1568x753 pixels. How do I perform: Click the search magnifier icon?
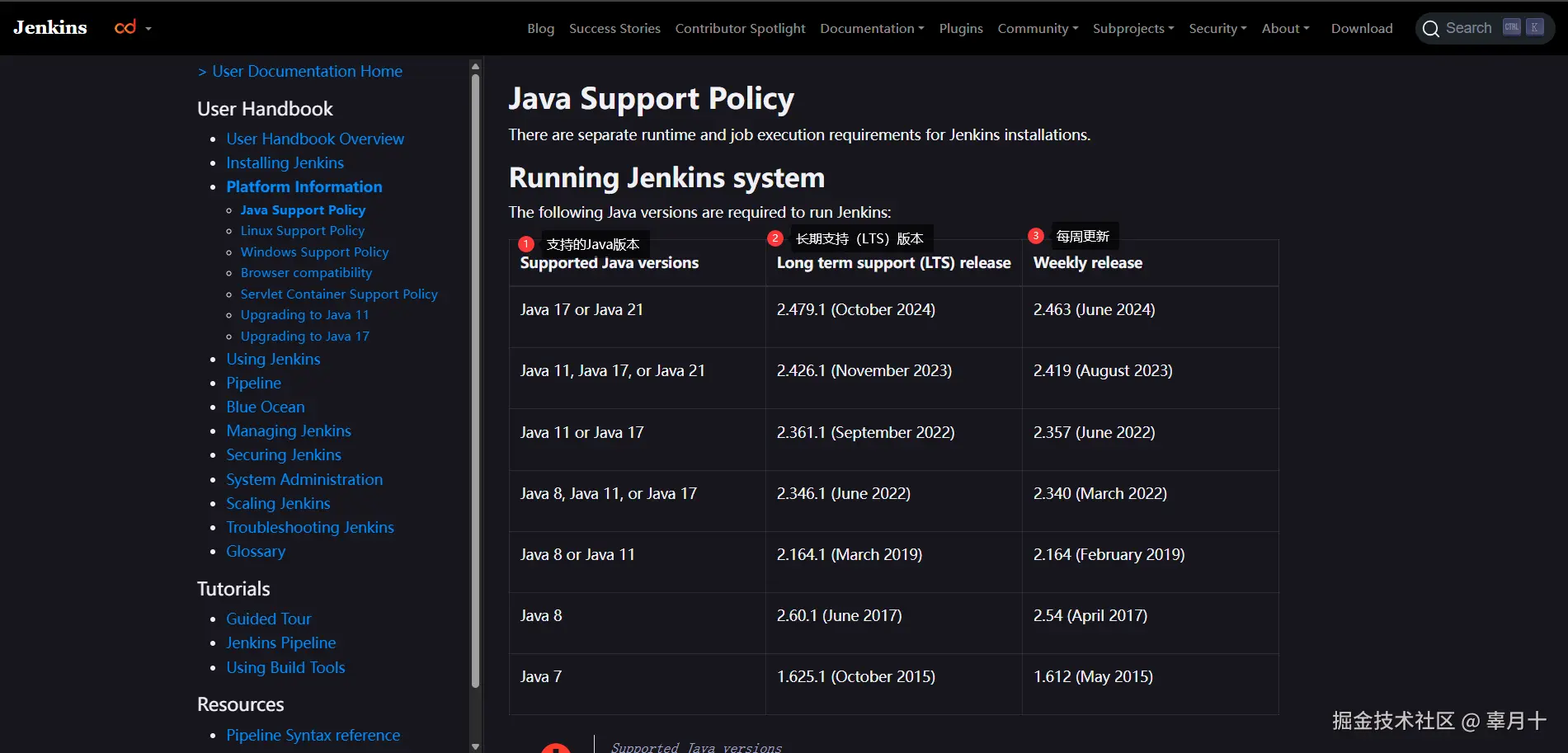[x=1431, y=29]
